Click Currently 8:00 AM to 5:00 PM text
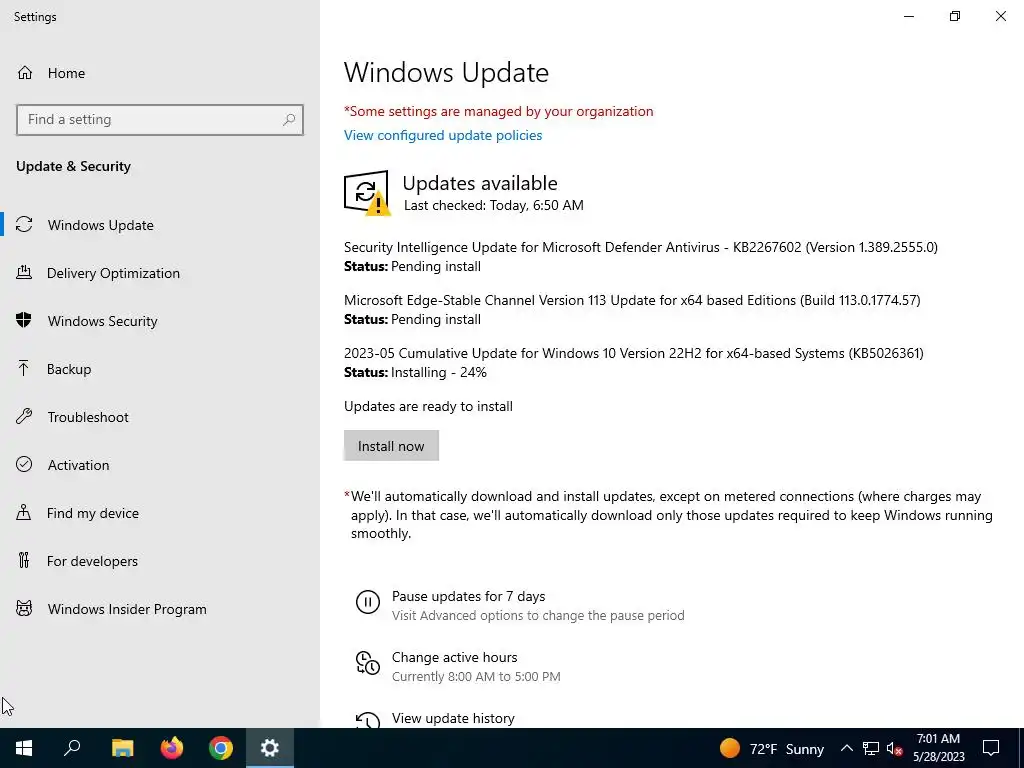The height and width of the screenshot is (768, 1024). (x=476, y=677)
